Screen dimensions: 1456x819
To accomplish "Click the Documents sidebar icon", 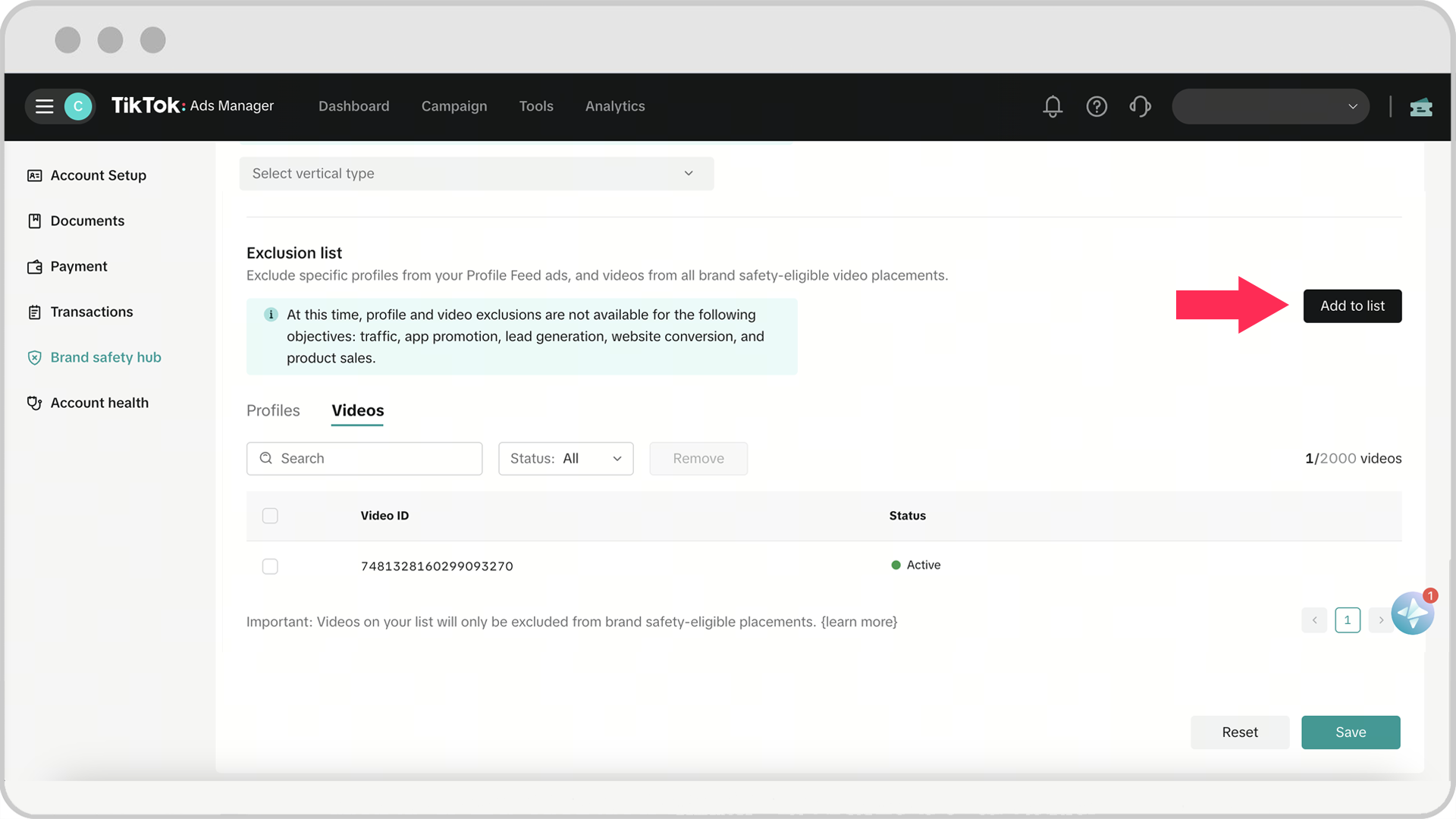I will point(34,221).
